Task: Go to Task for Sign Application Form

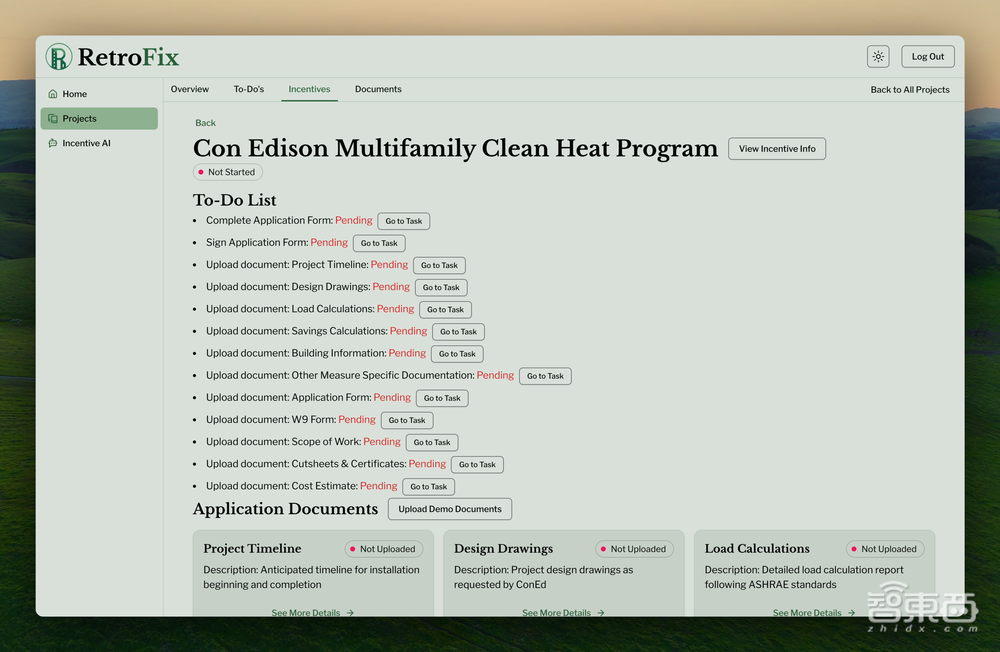Action: click(379, 243)
